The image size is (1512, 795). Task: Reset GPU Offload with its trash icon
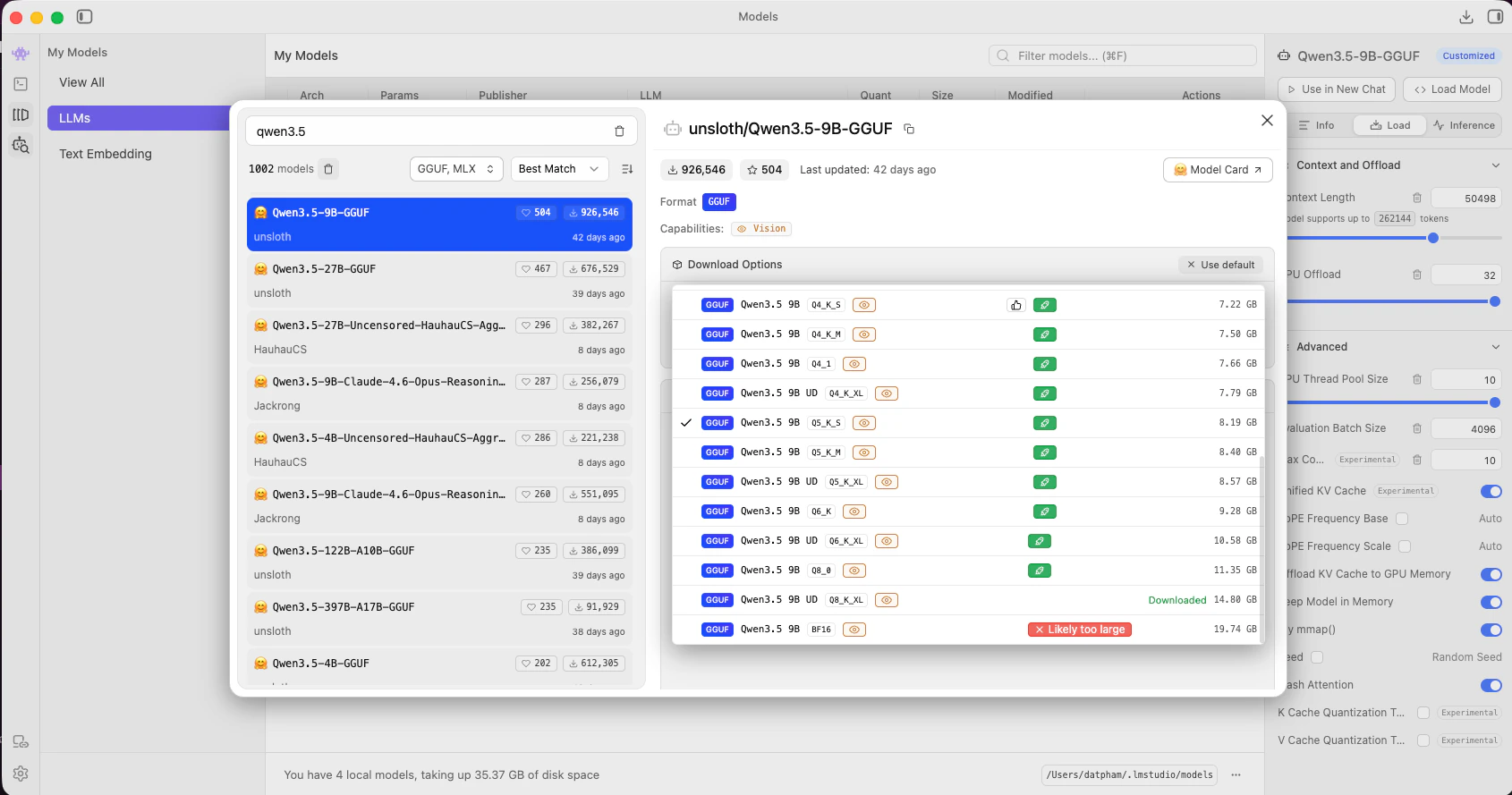[x=1417, y=275]
